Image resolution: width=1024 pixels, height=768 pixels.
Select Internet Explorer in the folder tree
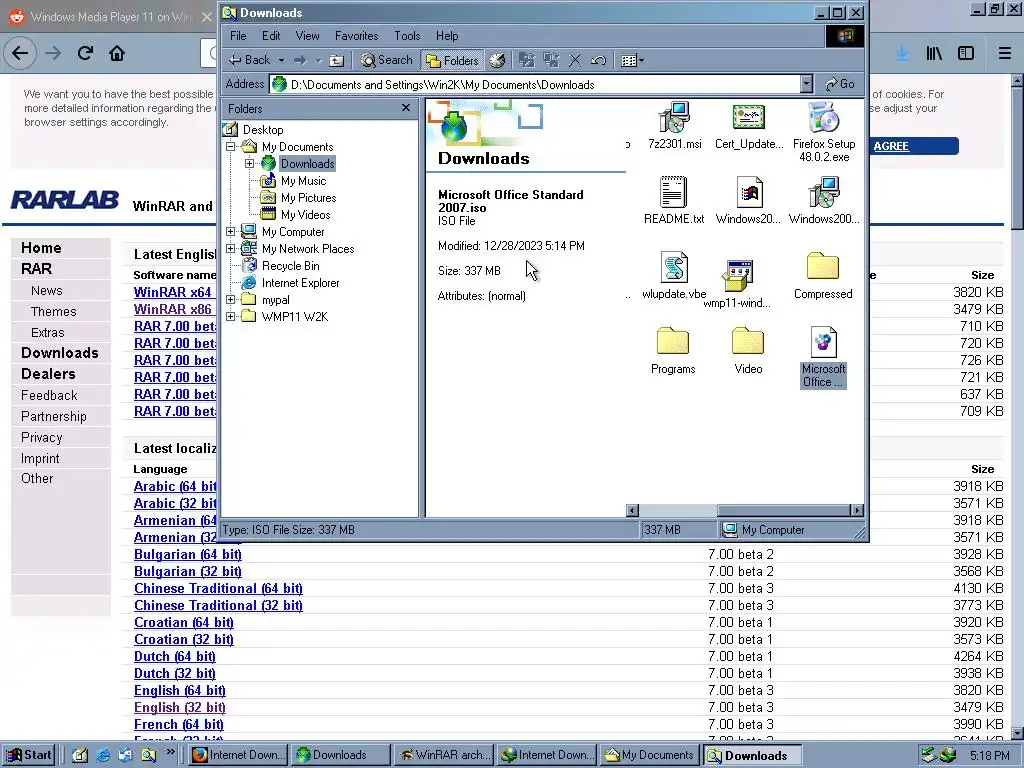(300, 283)
